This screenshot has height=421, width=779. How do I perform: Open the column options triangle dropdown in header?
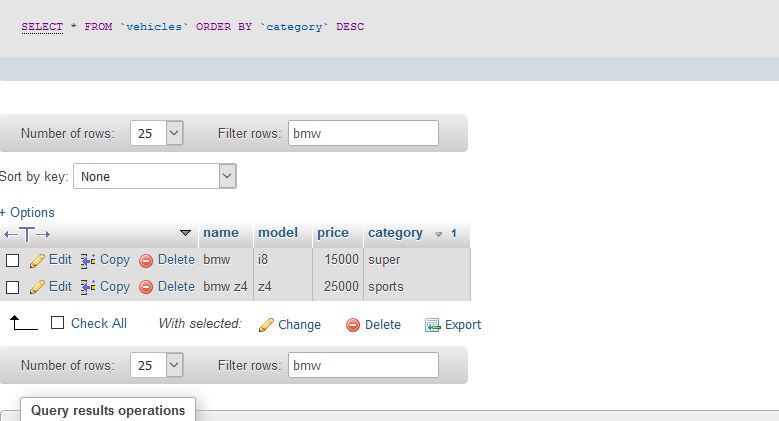coord(185,233)
